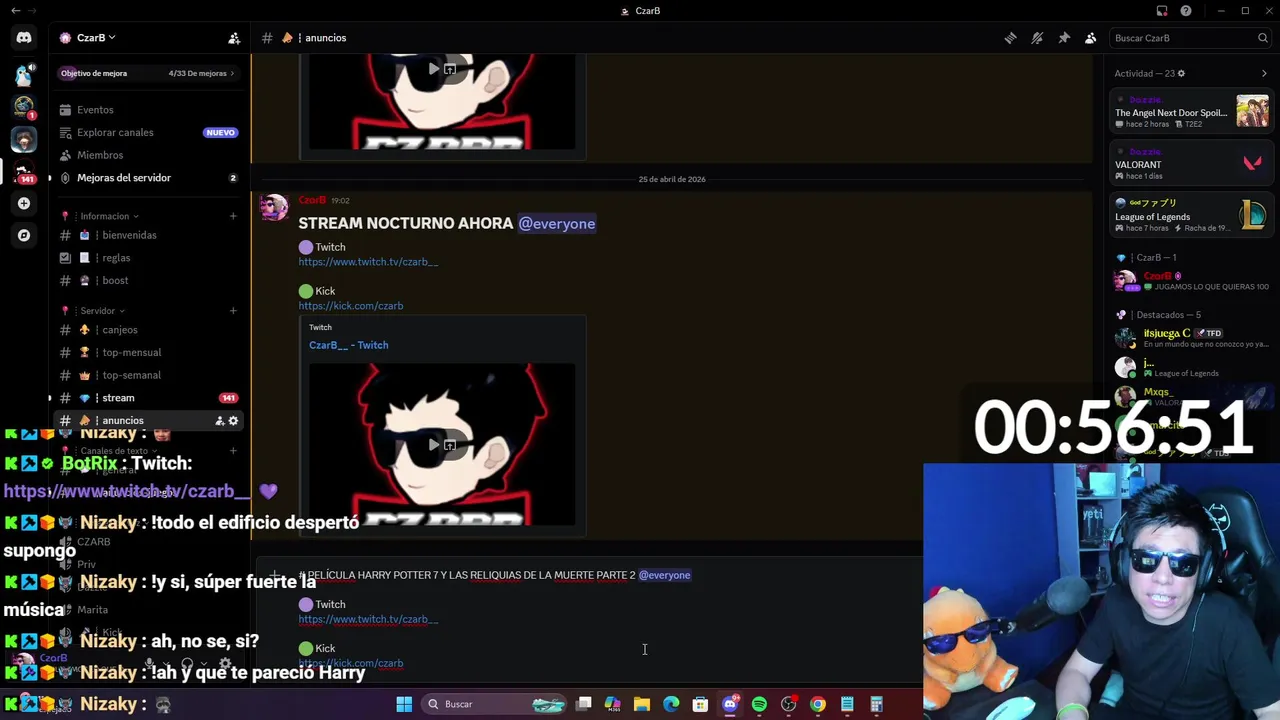Open Discord direct messages home icon
Screen dimensions: 1280x720
click(x=24, y=38)
